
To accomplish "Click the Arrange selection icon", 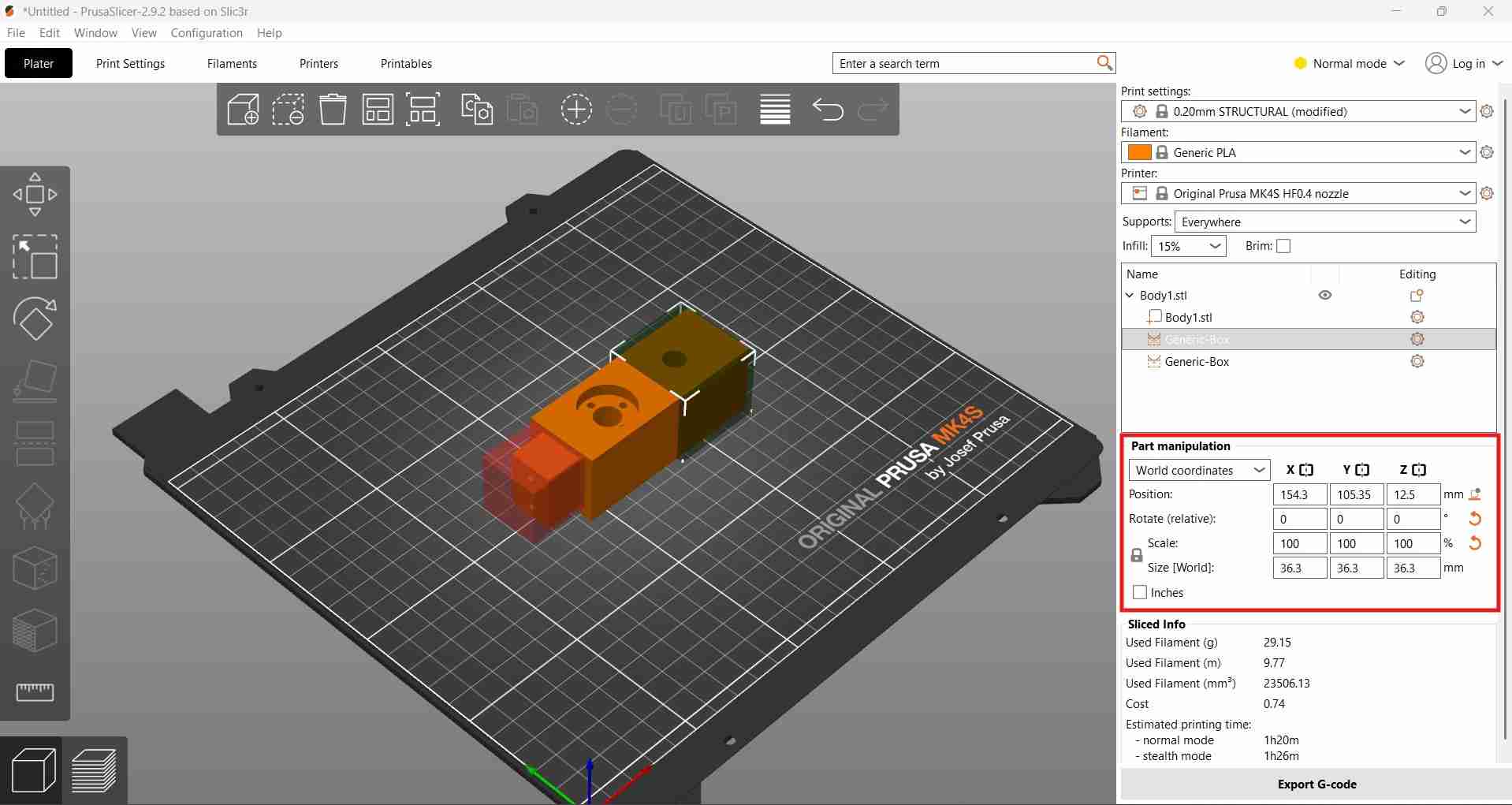I will pyautogui.click(x=423, y=110).
